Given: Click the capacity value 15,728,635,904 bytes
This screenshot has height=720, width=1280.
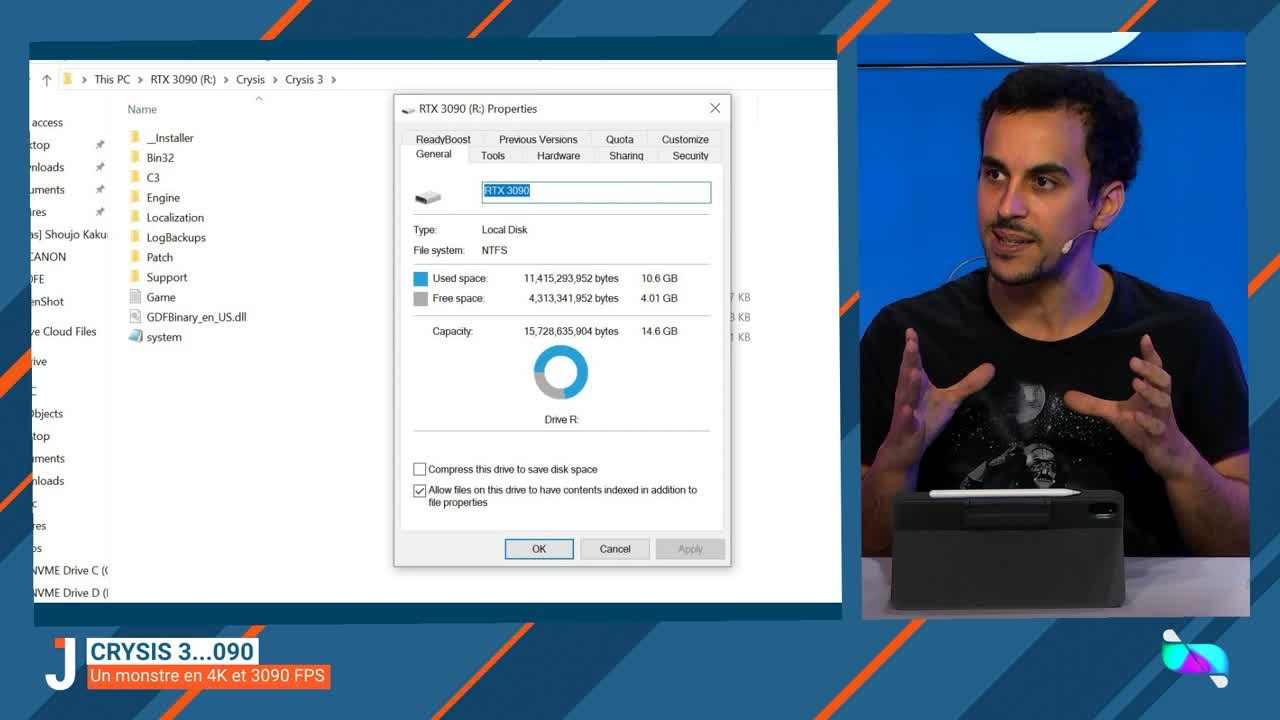Looking at the screenshot, I should click(x=571, y=331).
